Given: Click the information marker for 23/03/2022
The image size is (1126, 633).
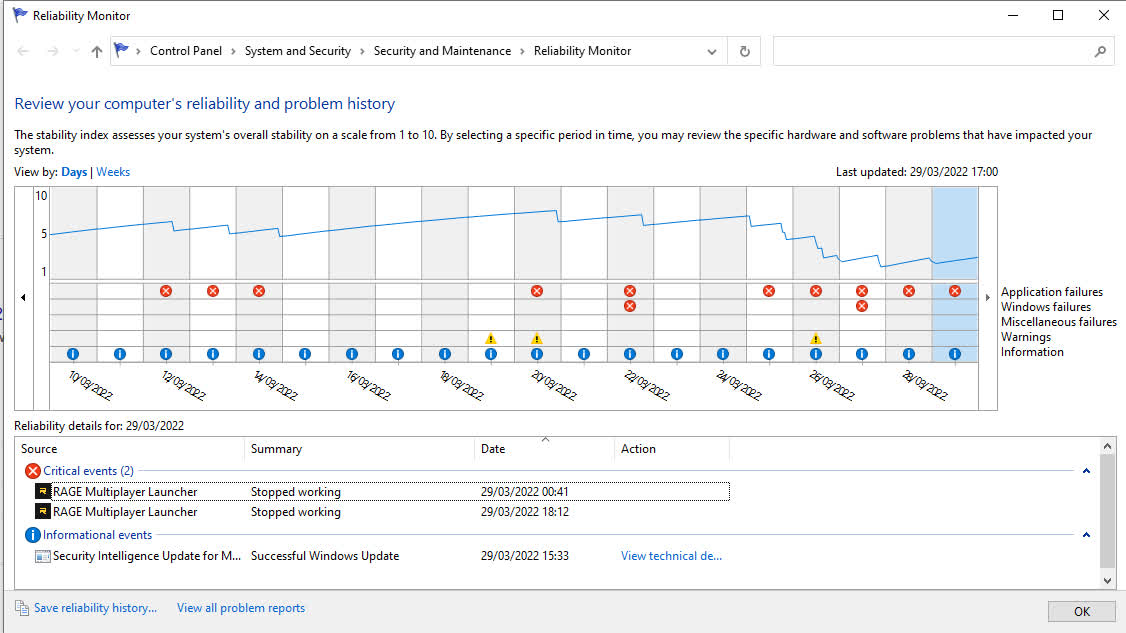Looking at the screenshot, I should (676, 354).
